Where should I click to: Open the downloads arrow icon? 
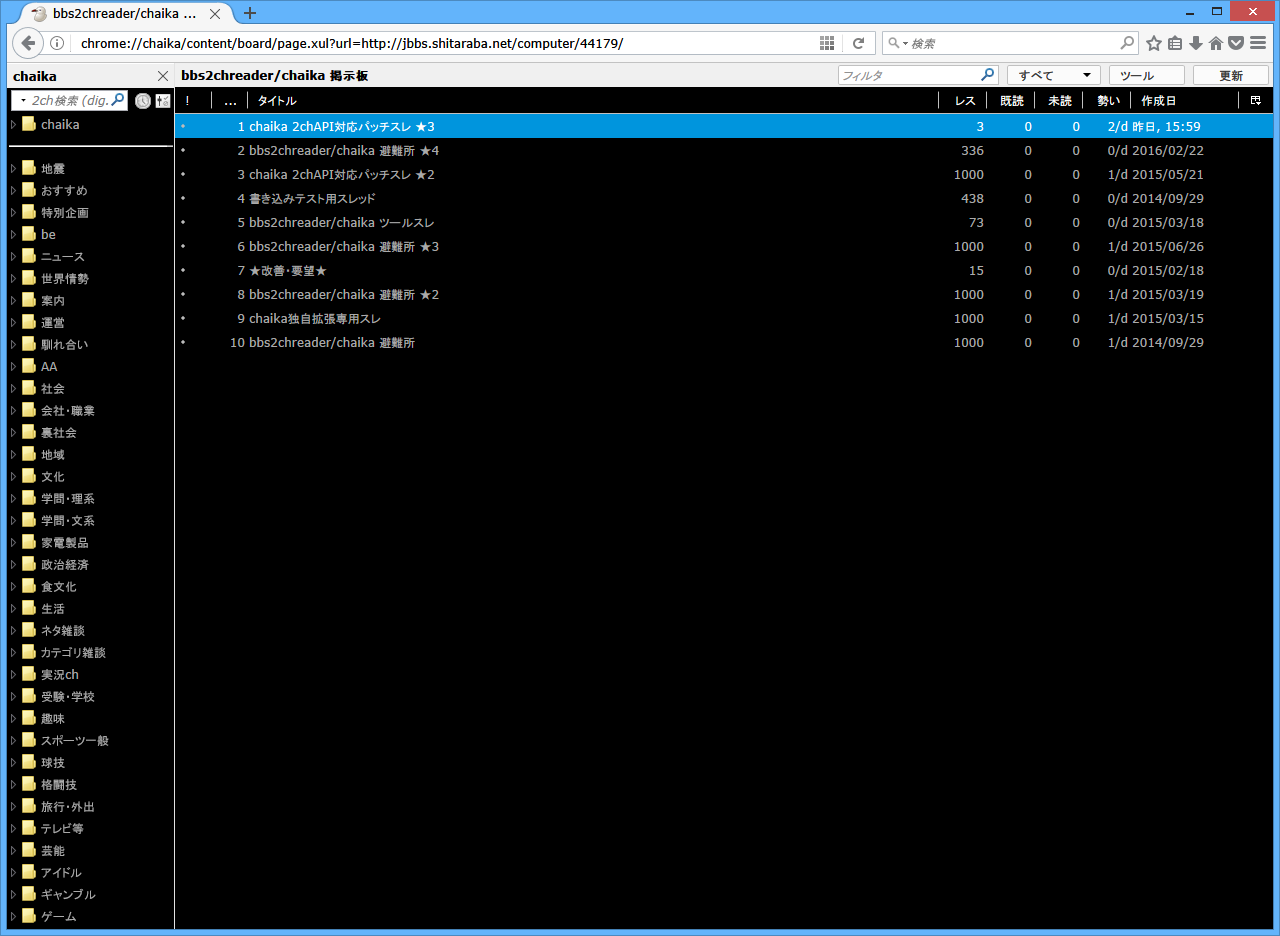1195,43
